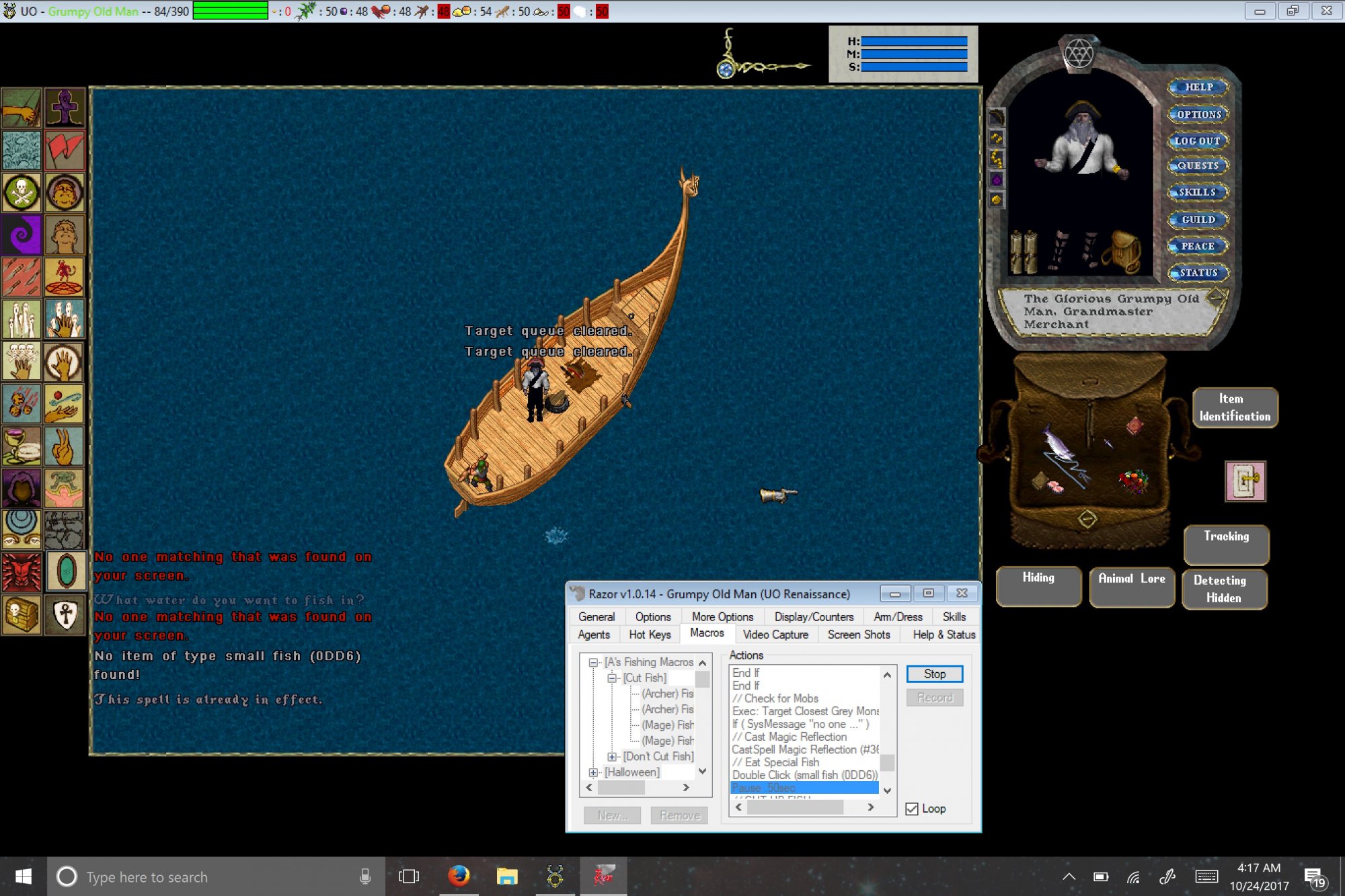
Task: Use the Hiding skill button
Action: tap(1038, 586)
